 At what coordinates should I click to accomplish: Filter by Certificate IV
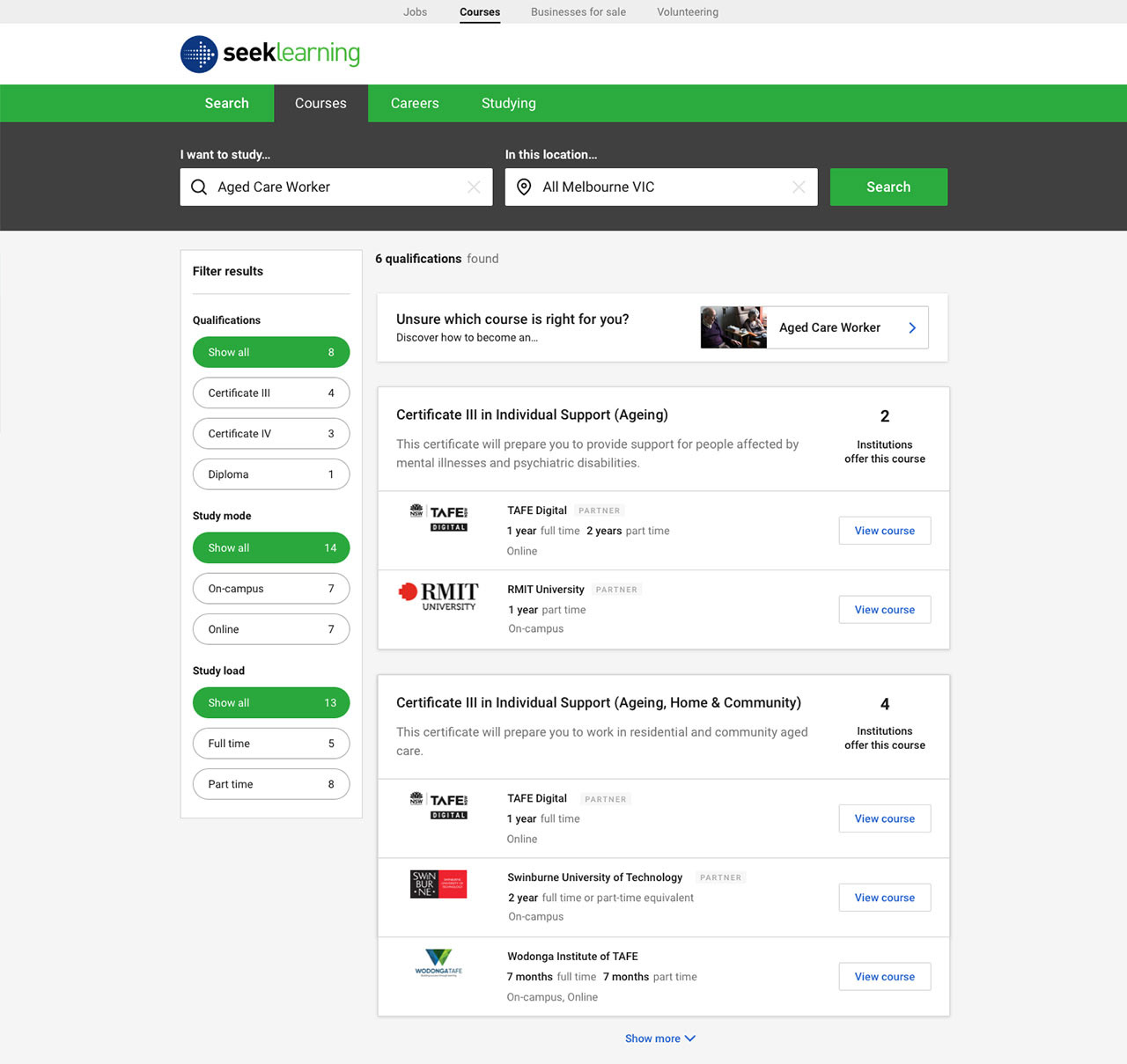tap(271, 434)
